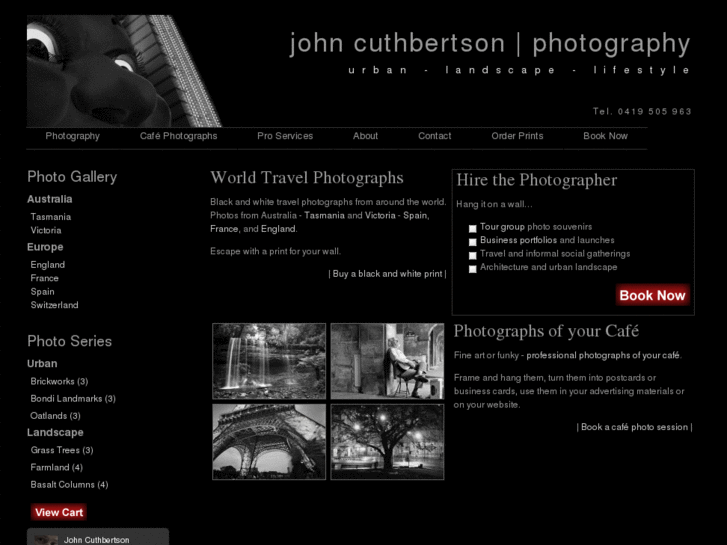The height and width of the screenshot is (545, 727).
Task: Open Café Photographs in navigation bar
Action: (x=179, y=136)
